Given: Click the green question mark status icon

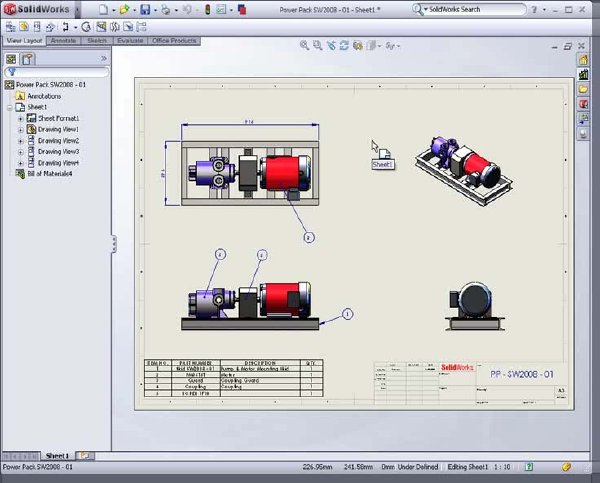Looking at the screenshot, I should (529, 467).
